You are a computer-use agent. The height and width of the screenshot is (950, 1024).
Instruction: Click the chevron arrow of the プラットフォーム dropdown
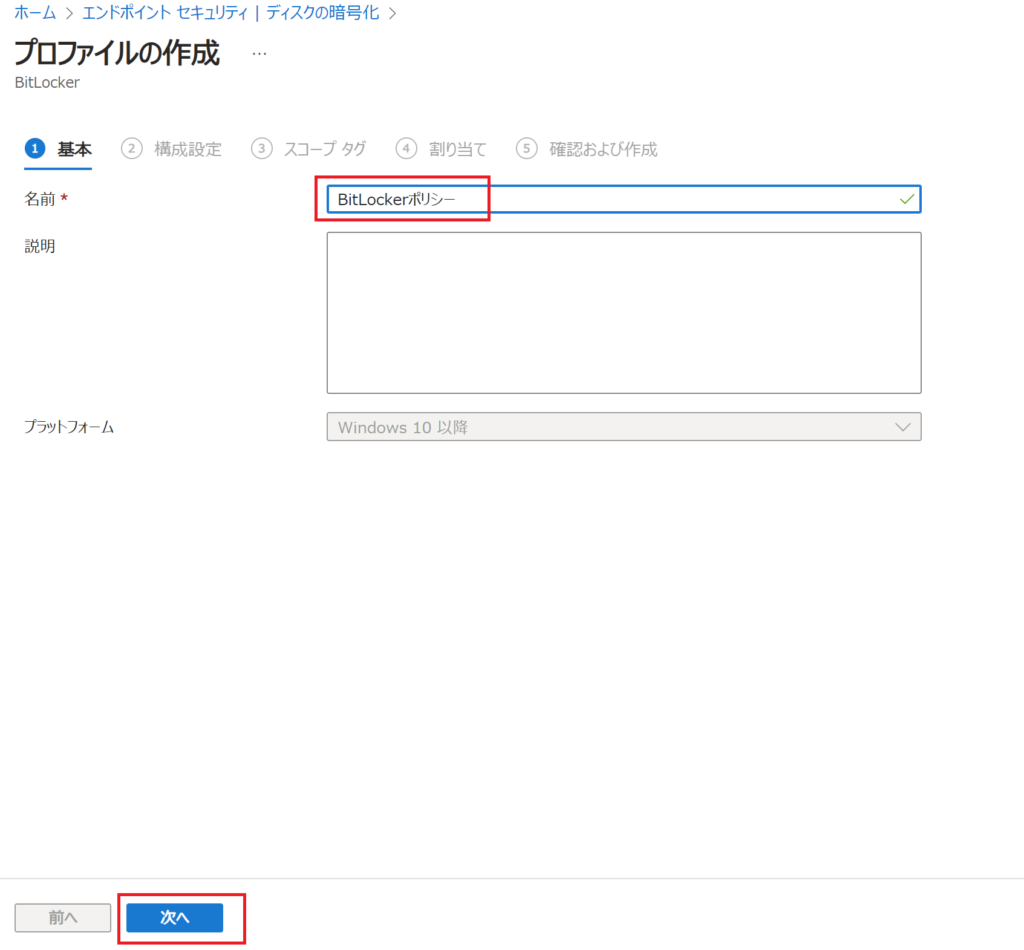pyautogui.click(x=903, y=427)
